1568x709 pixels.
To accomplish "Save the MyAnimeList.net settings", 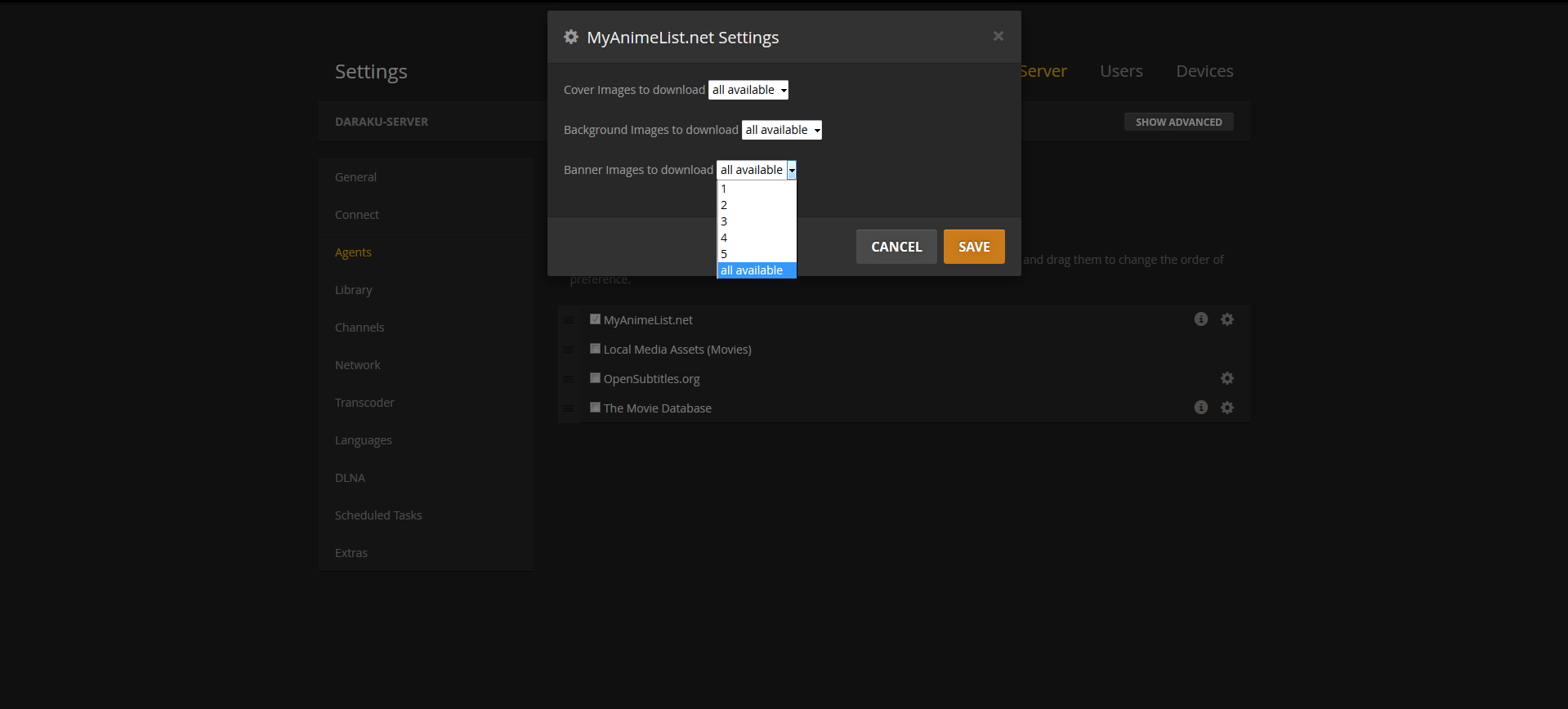I will point(974,247).
